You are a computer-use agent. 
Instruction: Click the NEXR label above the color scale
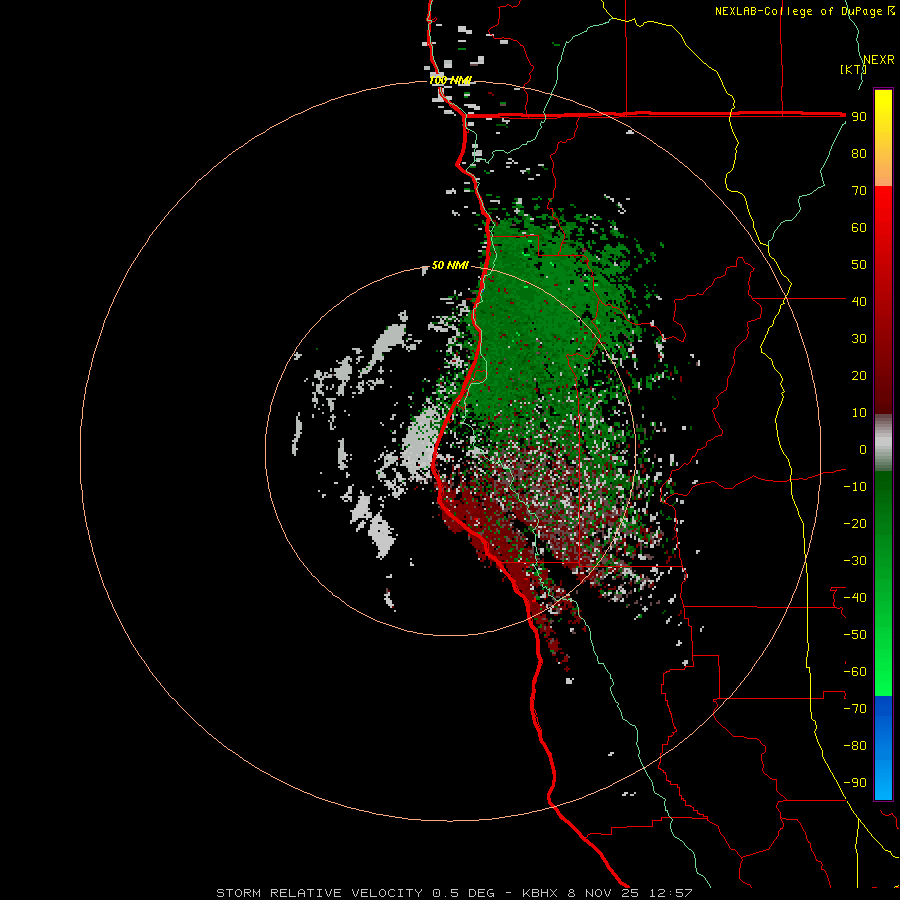pos(878,59)
